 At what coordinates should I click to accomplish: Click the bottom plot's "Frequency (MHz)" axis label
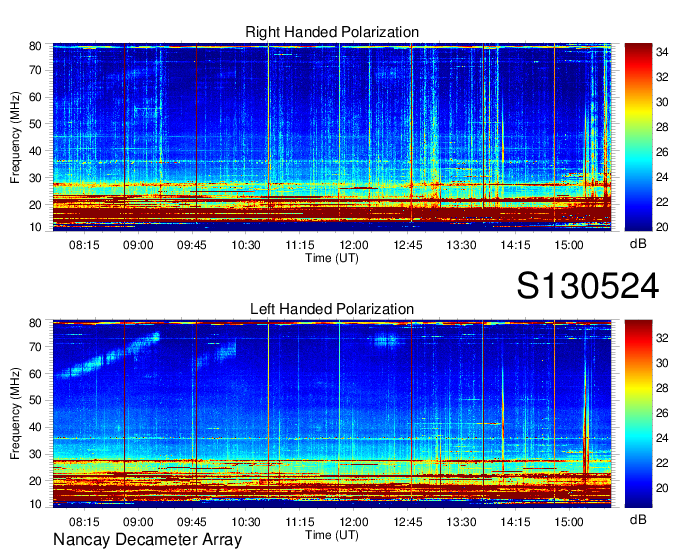(15, 414)
